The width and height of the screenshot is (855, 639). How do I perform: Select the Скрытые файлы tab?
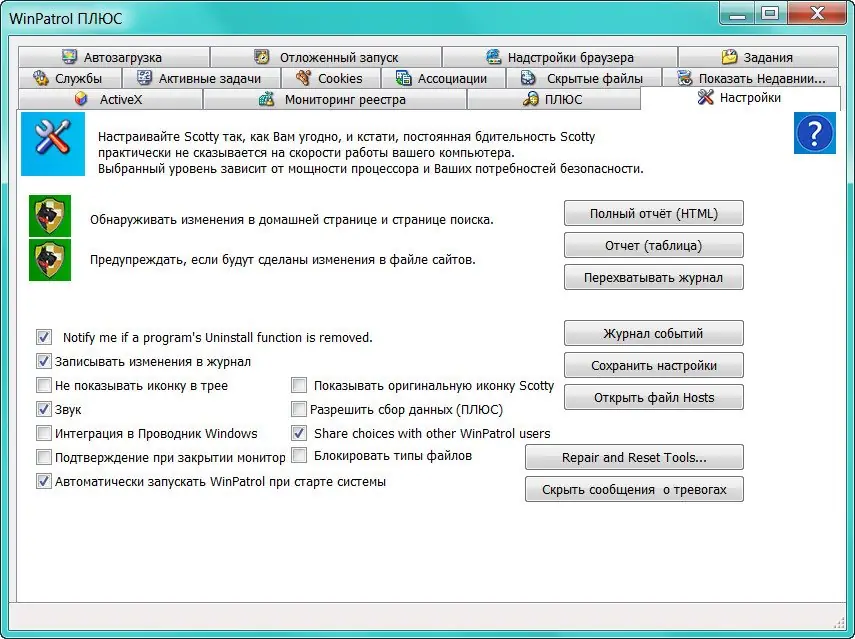[x=583, y=78]
